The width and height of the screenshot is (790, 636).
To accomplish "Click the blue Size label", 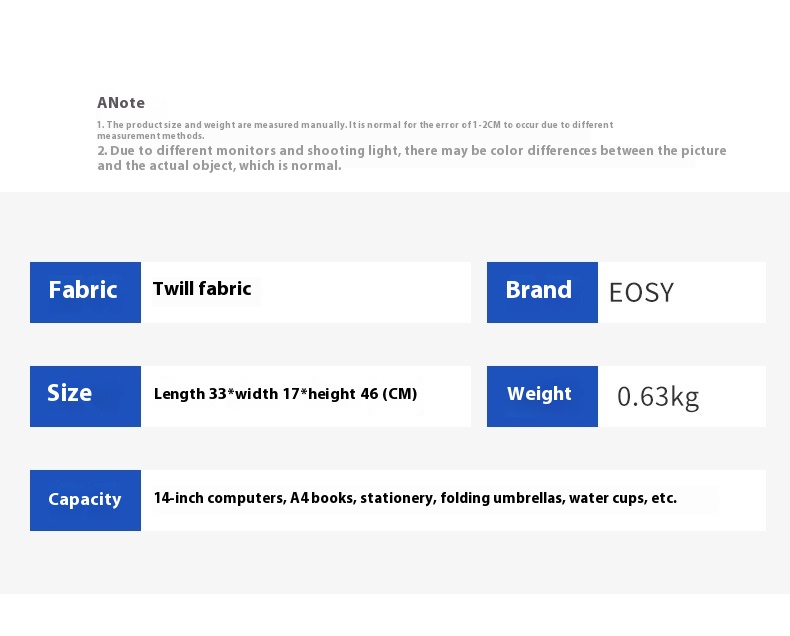I will pyautogui.click(x=85, y=396).
